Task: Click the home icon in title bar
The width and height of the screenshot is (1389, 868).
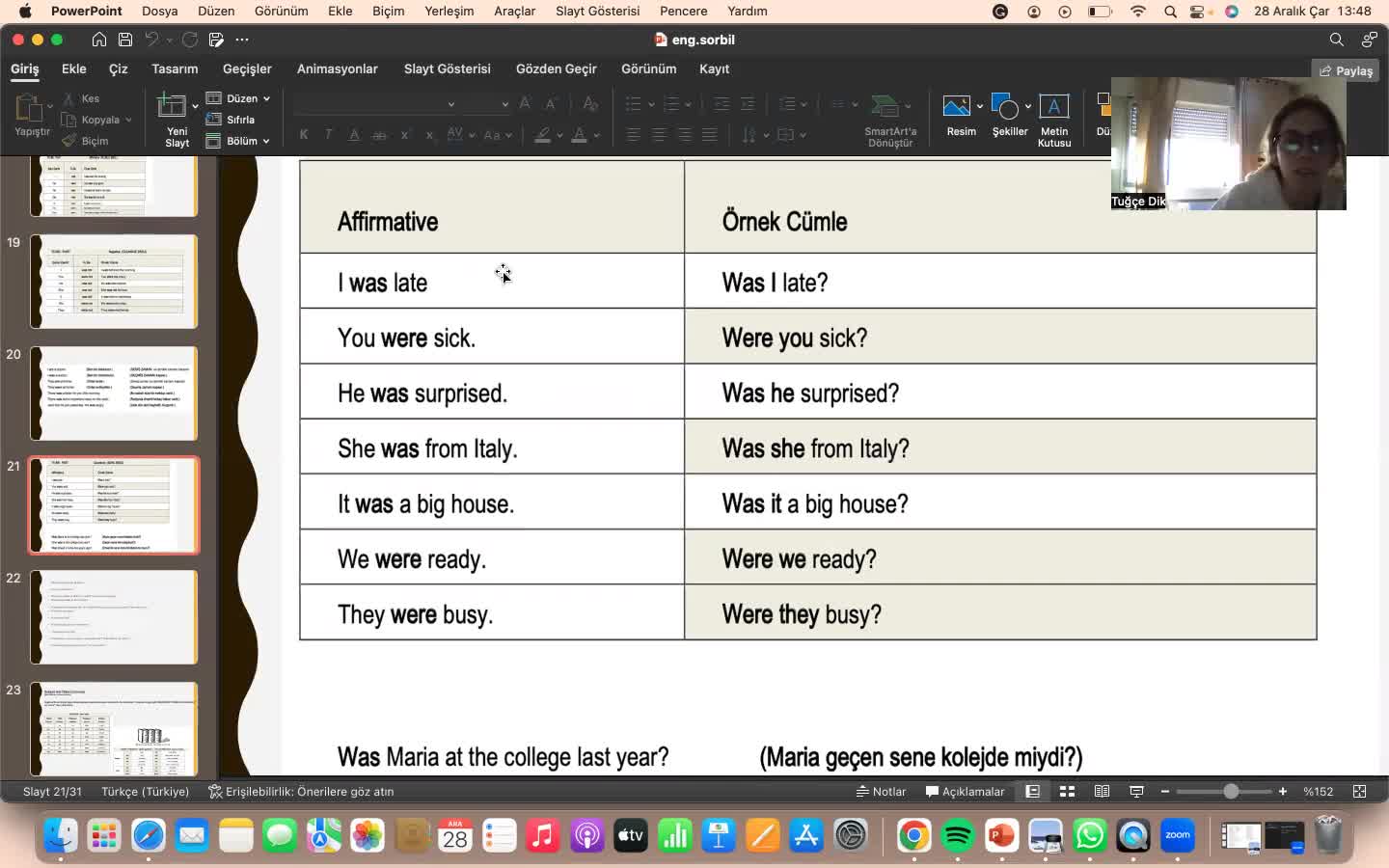Action: [x=99, y=40]
